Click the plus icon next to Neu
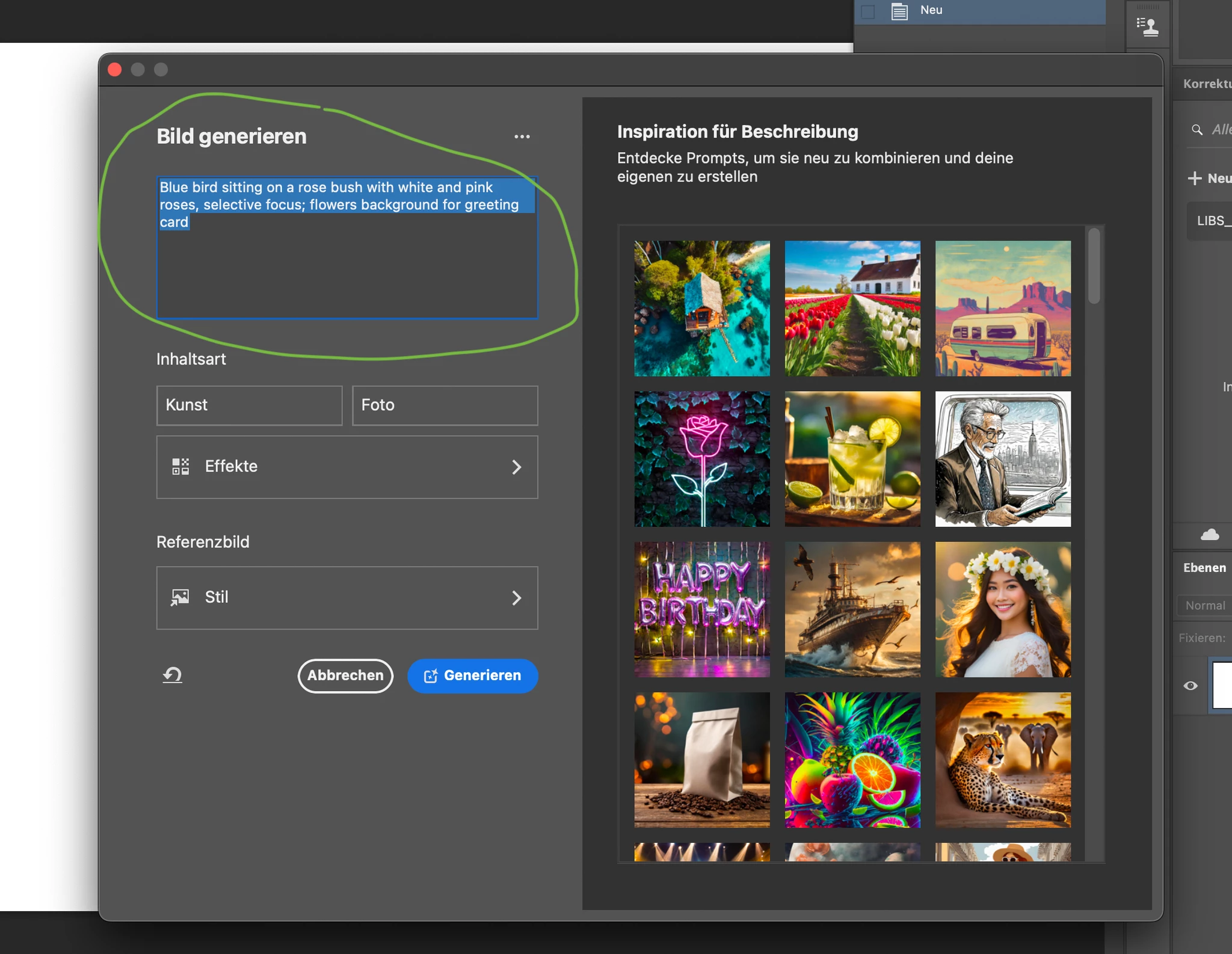The width and height of the screenshot is (1232, 954). (x=1195, y=178)
